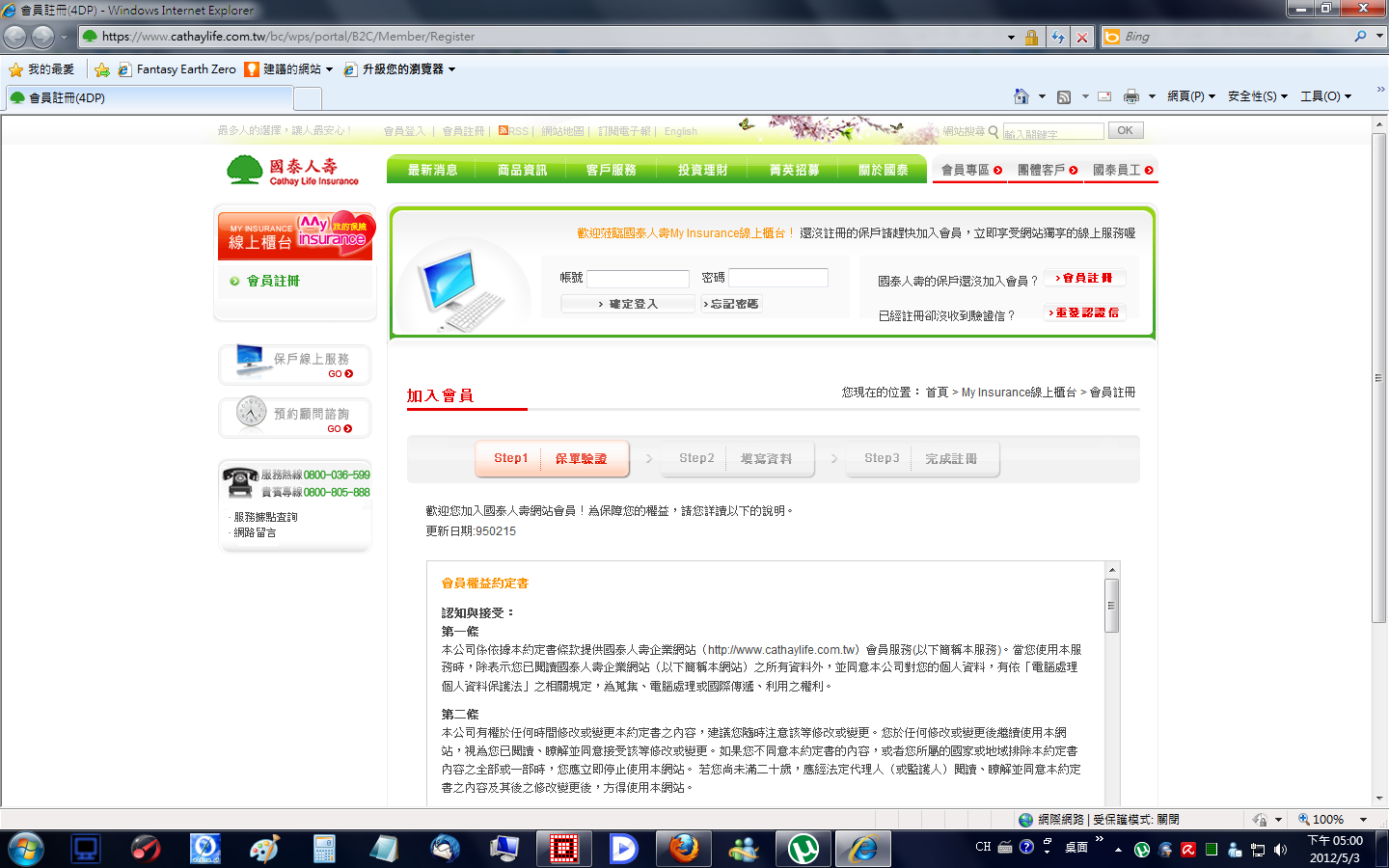The width and height of the screenshot is (1389, 868).
Task: Click the security lock icon in address bar
Action: coord(1031,37)
